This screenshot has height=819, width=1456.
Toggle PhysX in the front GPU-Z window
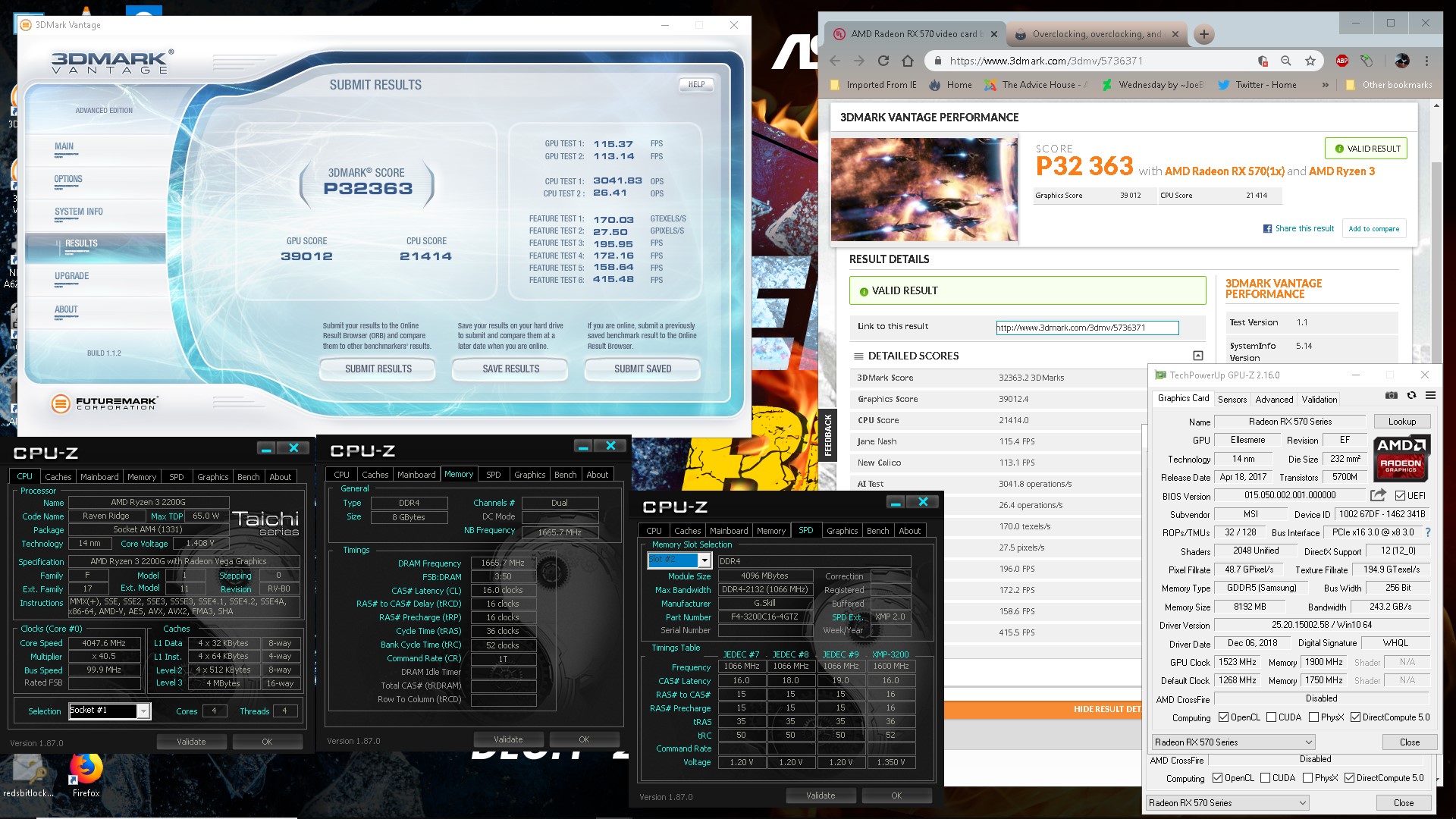point(1313,717)
